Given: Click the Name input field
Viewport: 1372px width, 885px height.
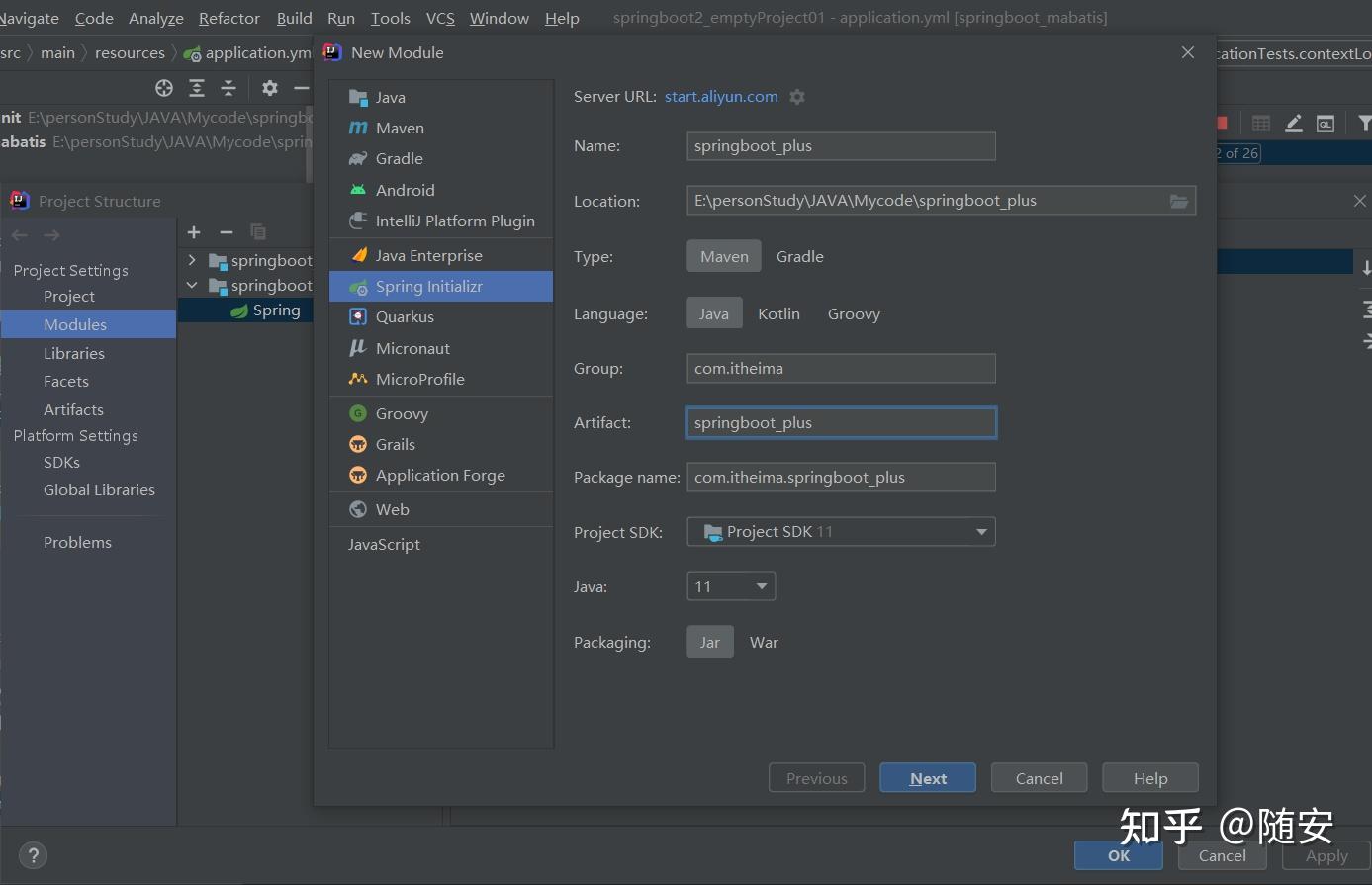Looking at the screenshot, I should tap(841, 145).
